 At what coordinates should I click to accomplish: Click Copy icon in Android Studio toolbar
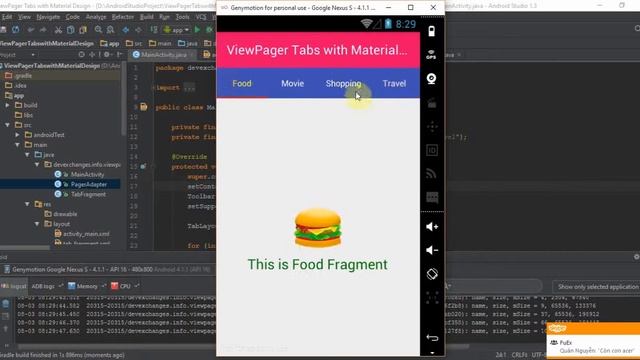coord(71,30)
